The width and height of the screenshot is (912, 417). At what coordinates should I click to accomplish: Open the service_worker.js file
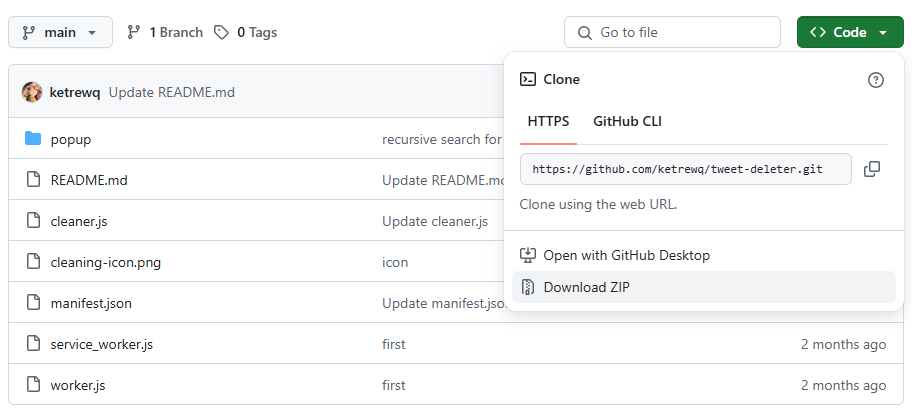tap(102, 344)
